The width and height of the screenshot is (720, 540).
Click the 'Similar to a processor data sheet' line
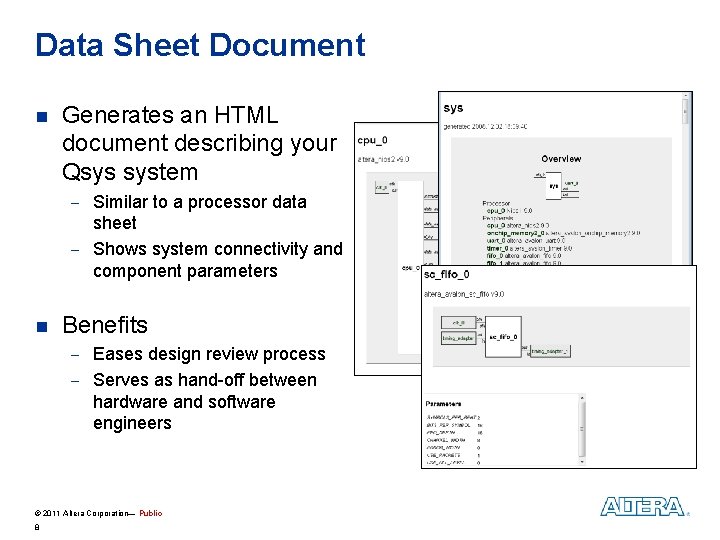coord(200,212)
